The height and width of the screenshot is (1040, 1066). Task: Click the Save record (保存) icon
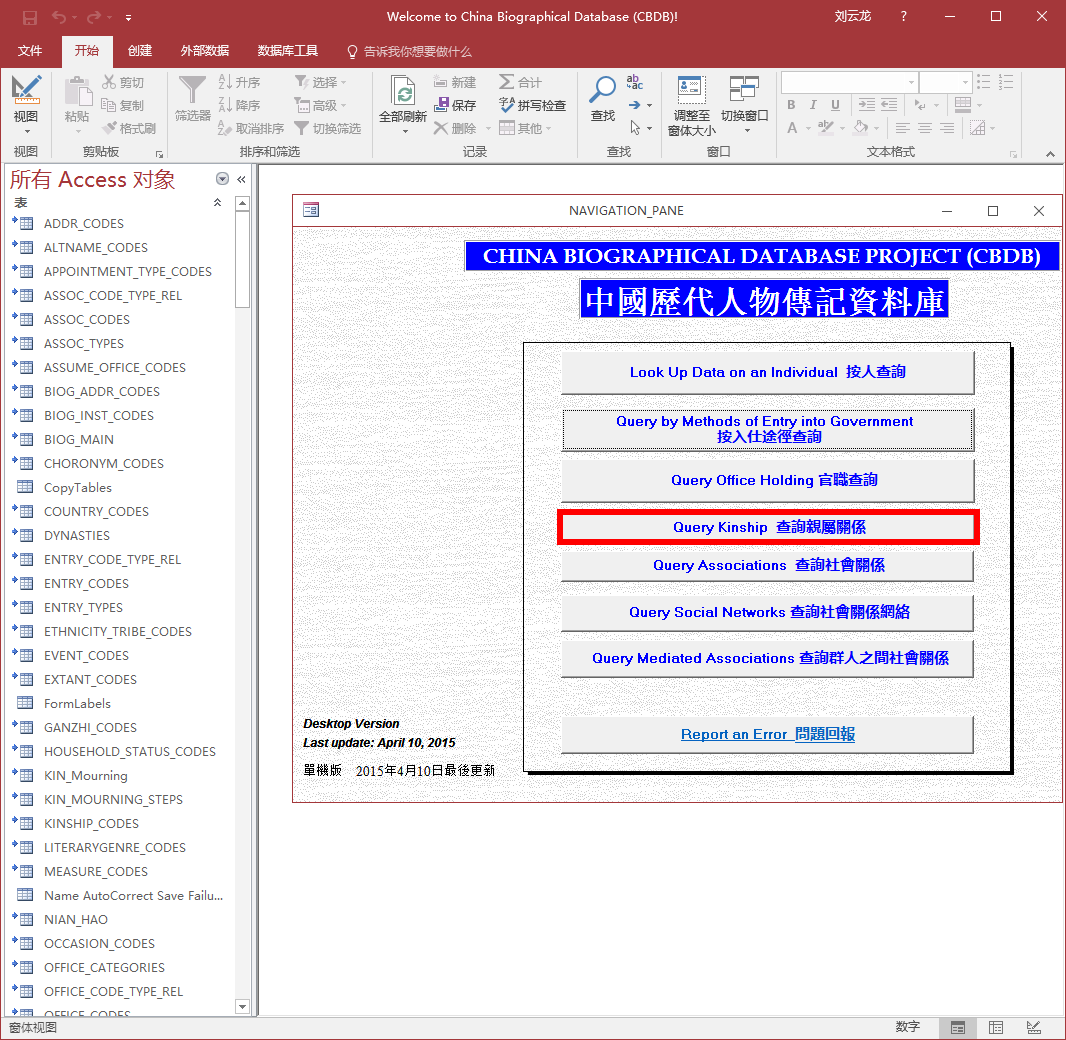coord(443,105)
